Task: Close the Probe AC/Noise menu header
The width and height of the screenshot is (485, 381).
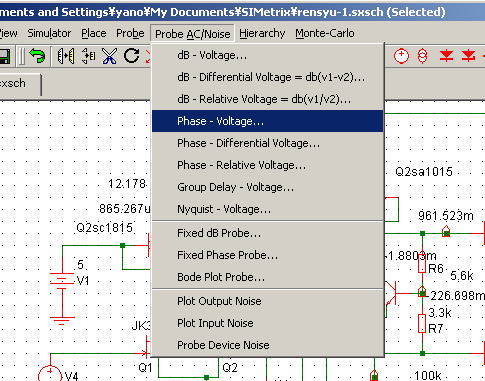Action: [x=192, y=34]
